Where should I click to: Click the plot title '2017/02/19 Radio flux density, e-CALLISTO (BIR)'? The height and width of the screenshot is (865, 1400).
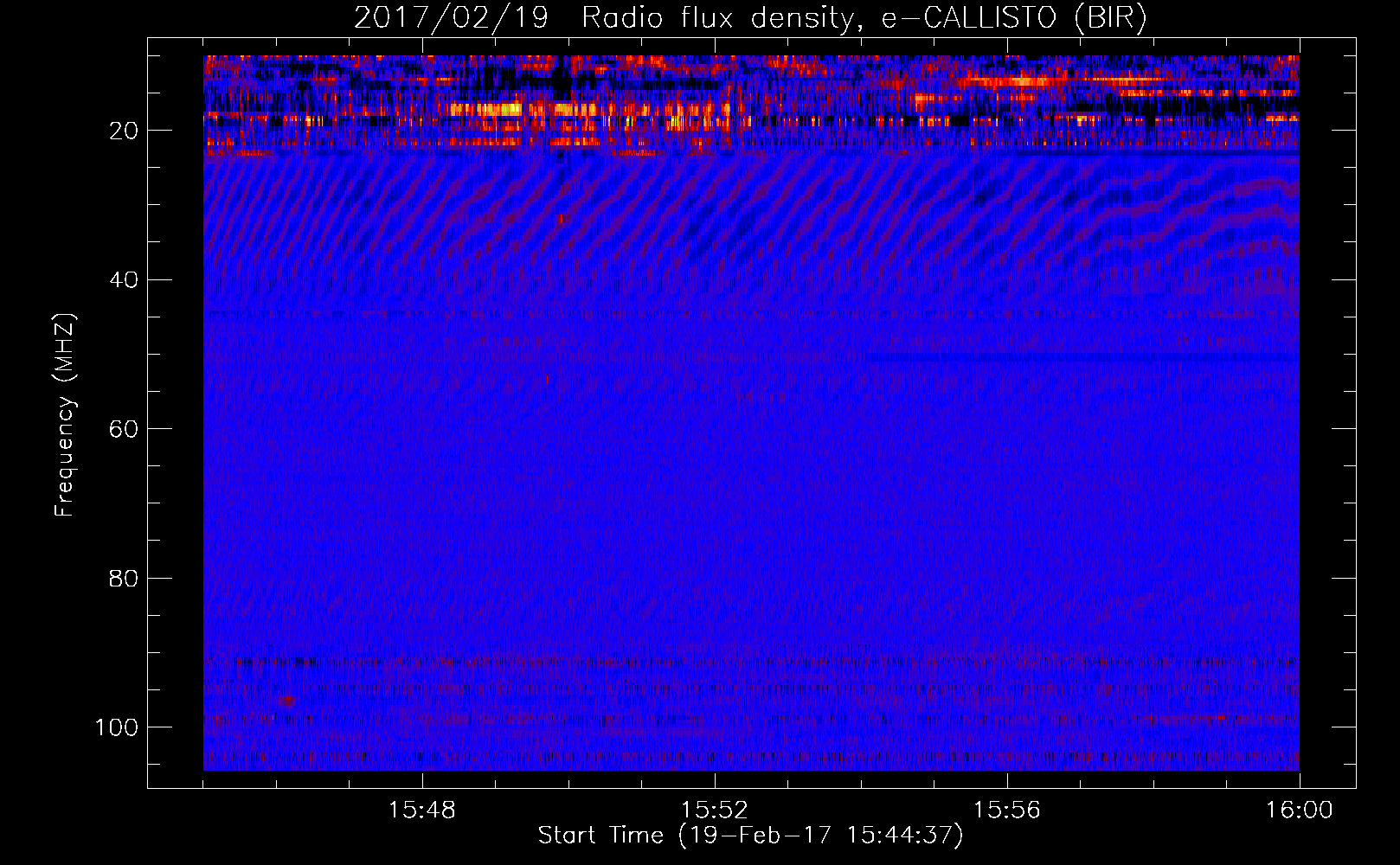point(750,18)
